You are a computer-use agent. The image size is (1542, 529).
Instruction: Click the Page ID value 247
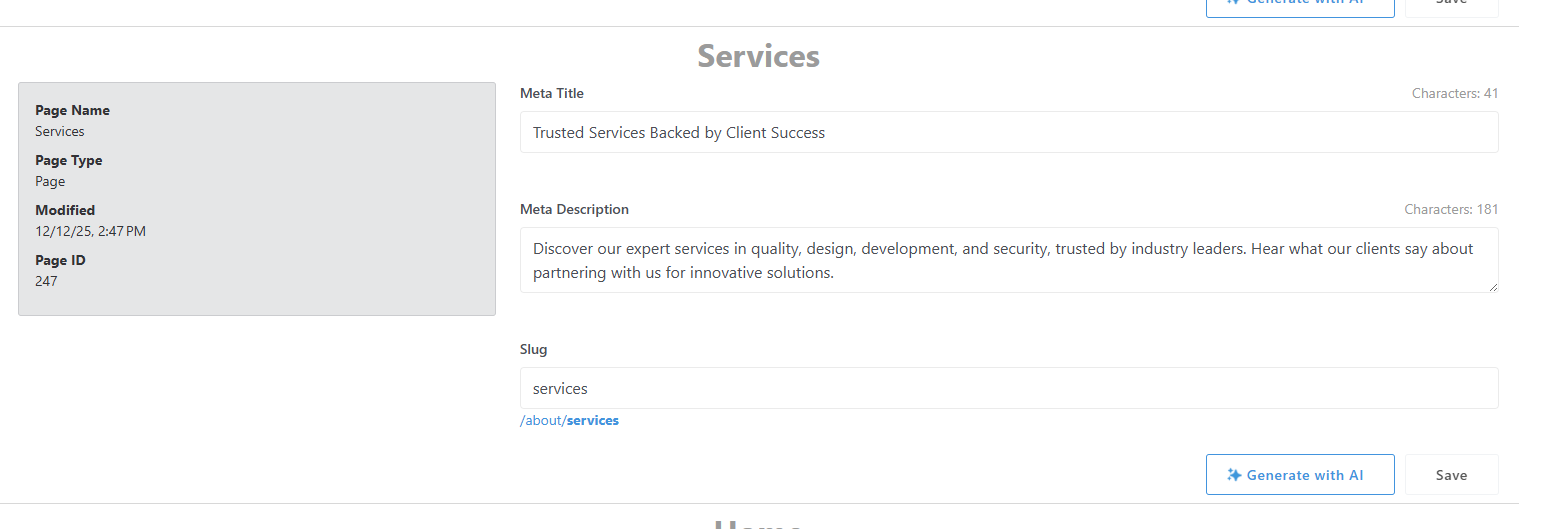(x=46, y=281)
